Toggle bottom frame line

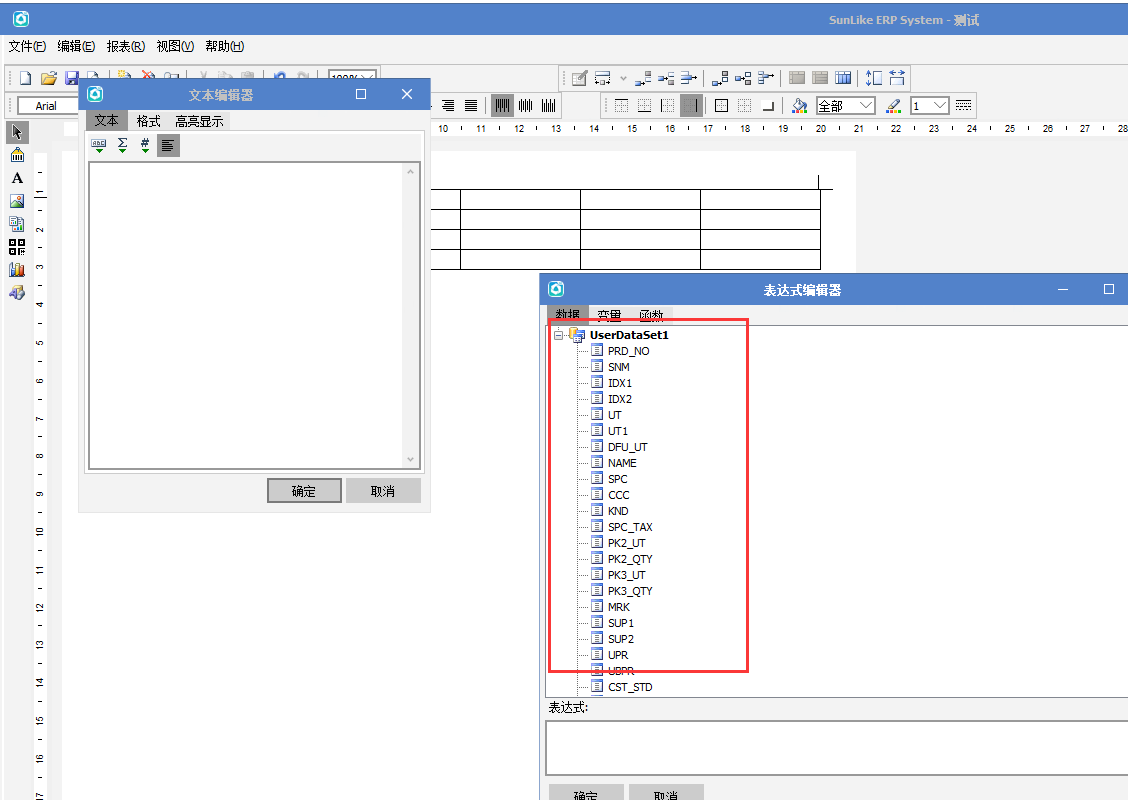[645, 106]
